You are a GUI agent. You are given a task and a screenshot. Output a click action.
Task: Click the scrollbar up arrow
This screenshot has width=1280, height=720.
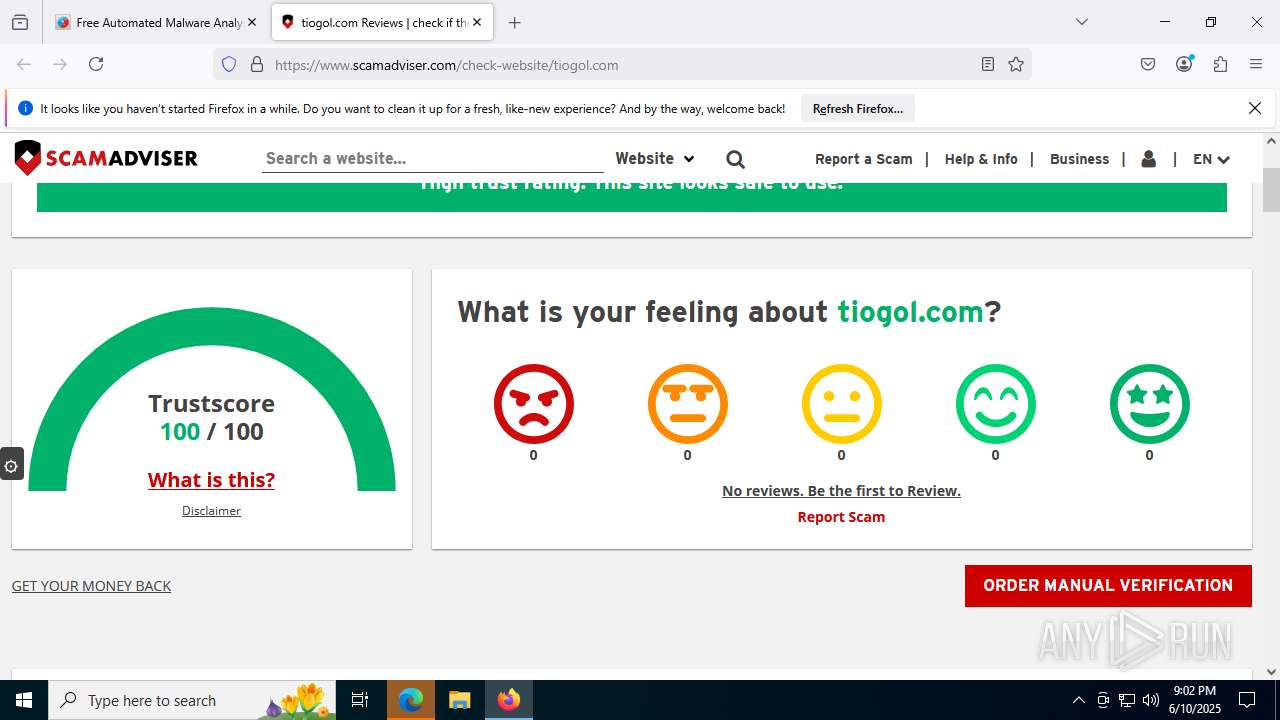click(1271, 141)
